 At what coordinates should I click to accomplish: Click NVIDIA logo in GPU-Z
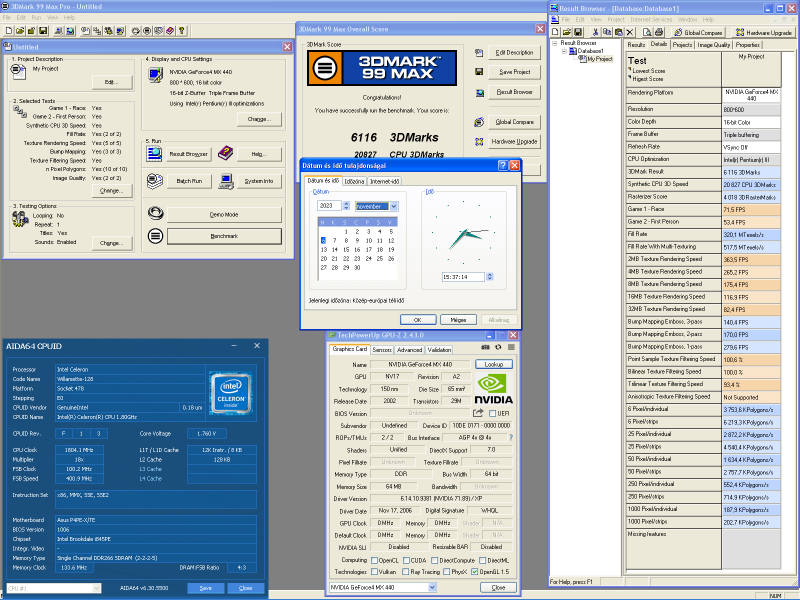pyautogui.click(x=493, y=389)
